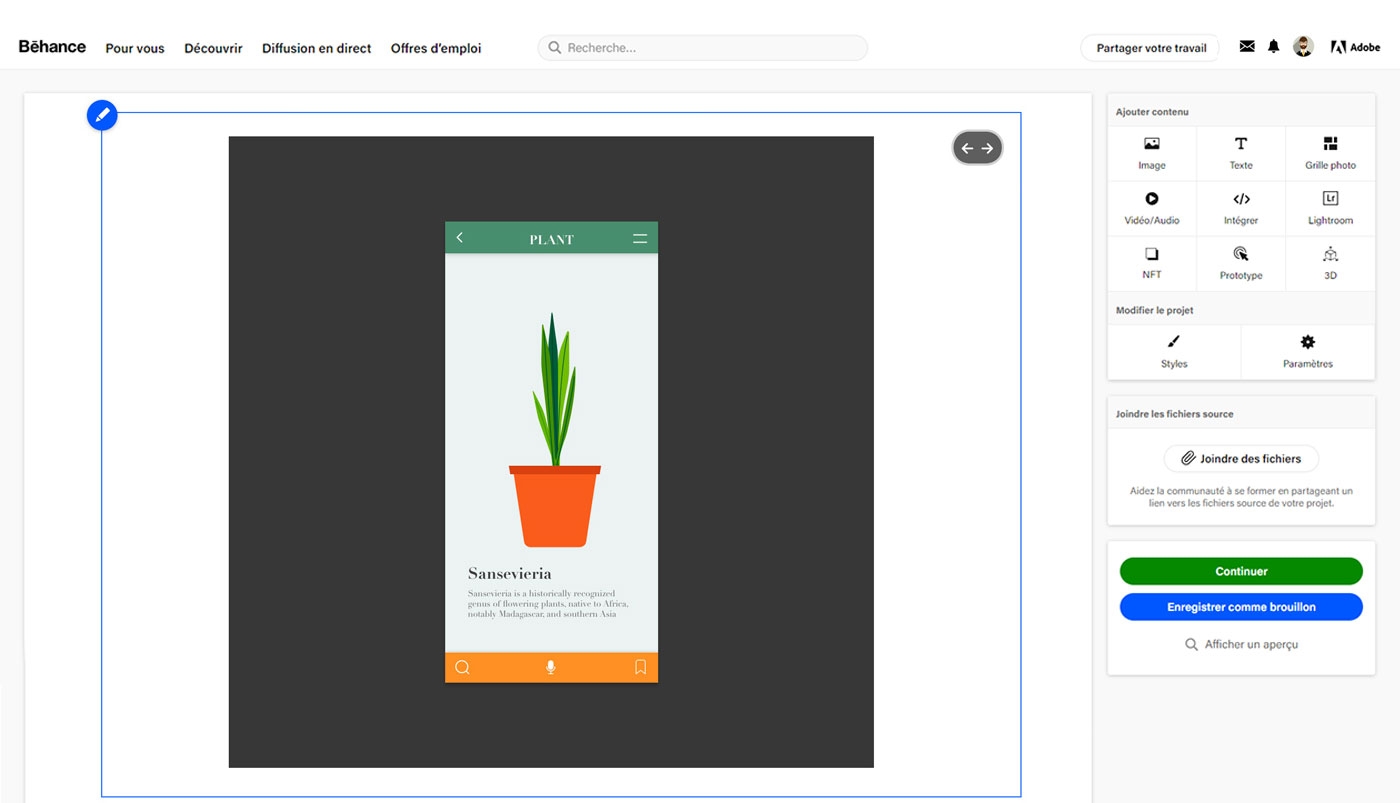The width and height of the screenshot is (1400, 803).
Task: Add an NFT element
Action: pos(1150,262)
